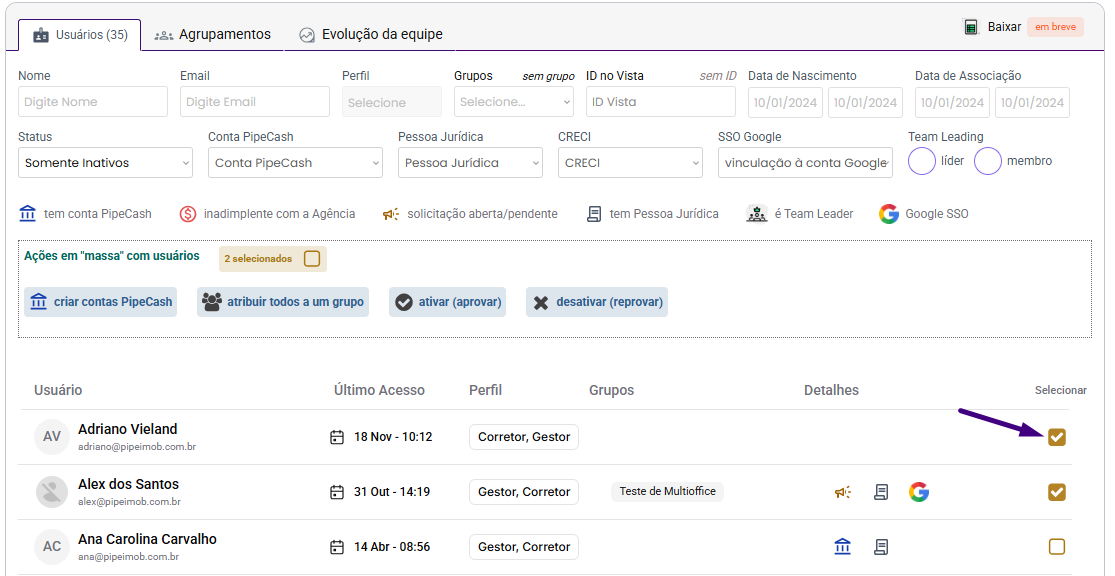Toggle the 'sem grupo' filter

548,76
